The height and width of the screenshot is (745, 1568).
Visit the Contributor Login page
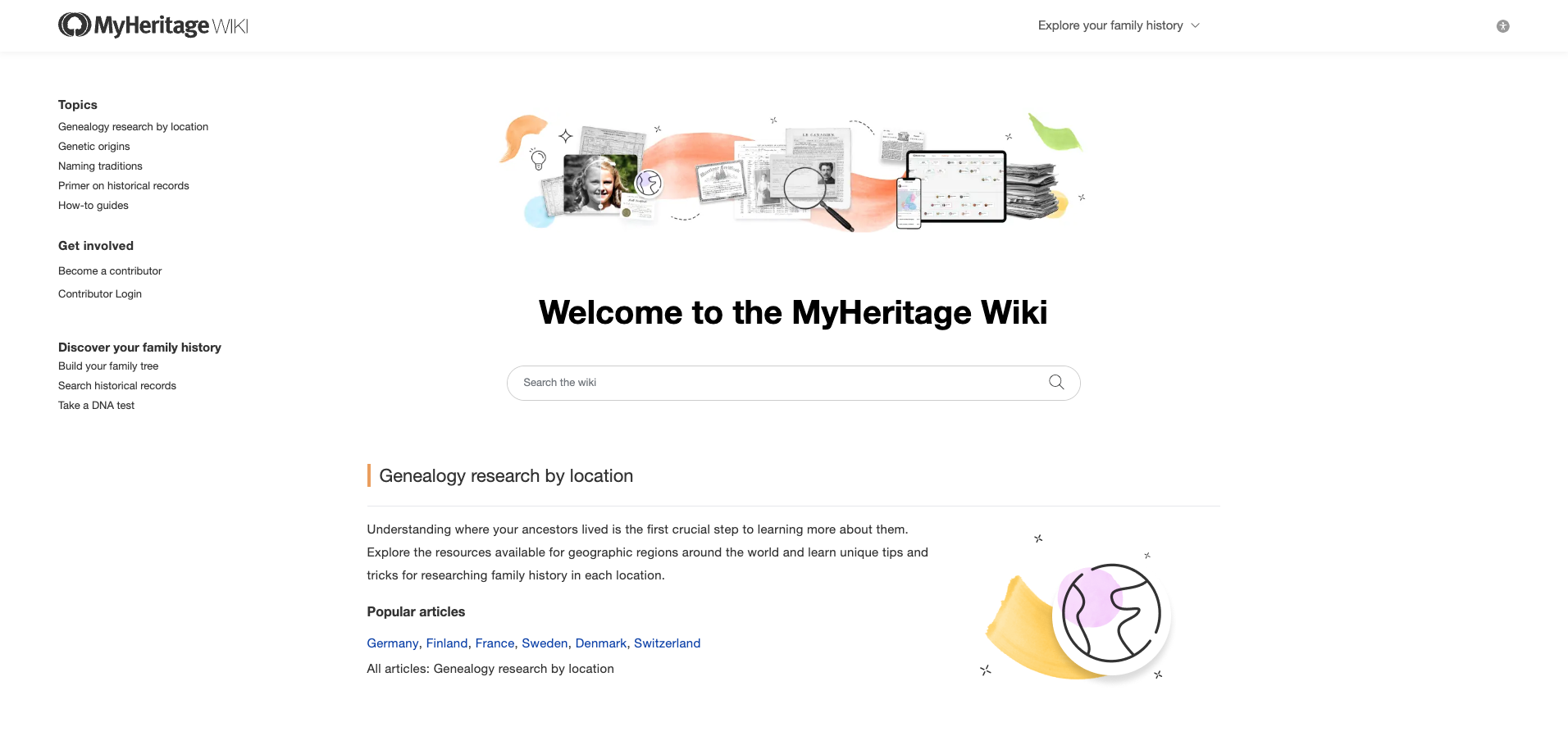99,293
